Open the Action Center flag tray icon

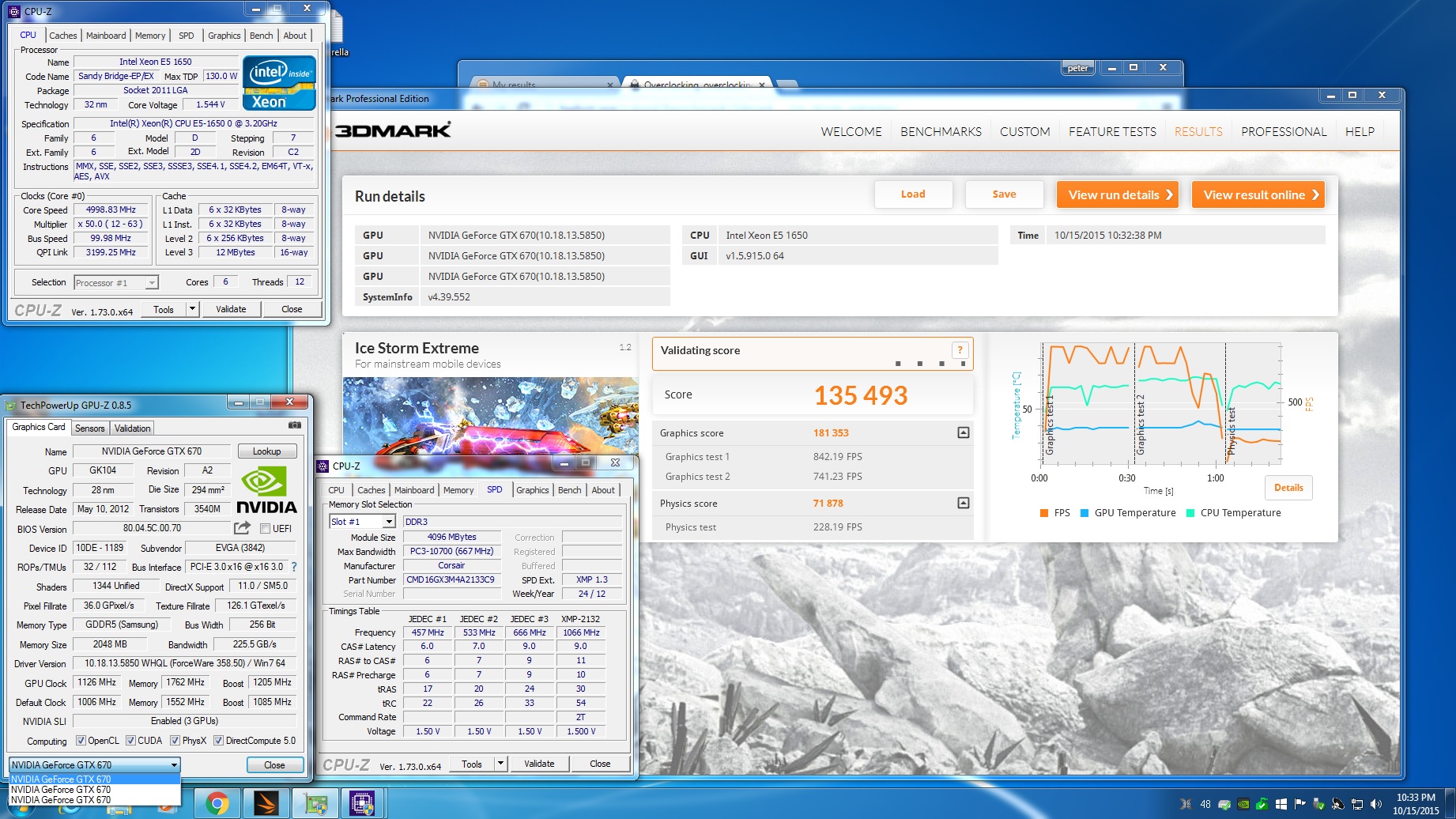click(x=1300, y=804)
